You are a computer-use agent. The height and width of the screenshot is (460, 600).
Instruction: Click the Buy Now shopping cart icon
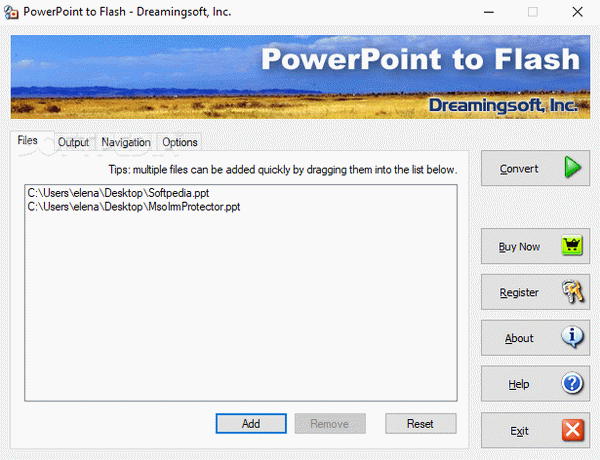point(572,245)
